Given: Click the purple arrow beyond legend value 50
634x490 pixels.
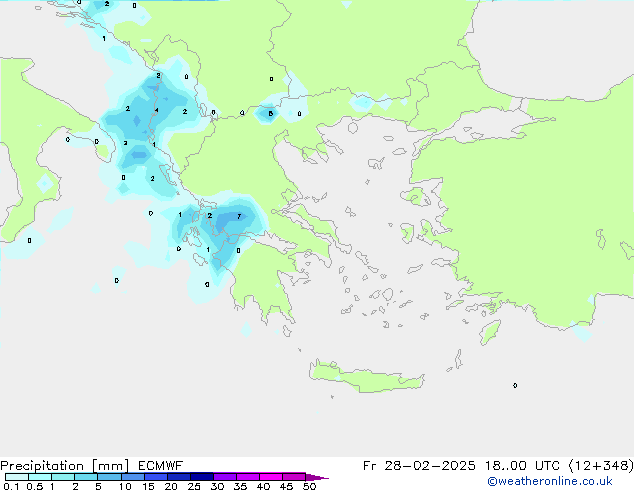Looking at the screenshot, I should 317,477.
